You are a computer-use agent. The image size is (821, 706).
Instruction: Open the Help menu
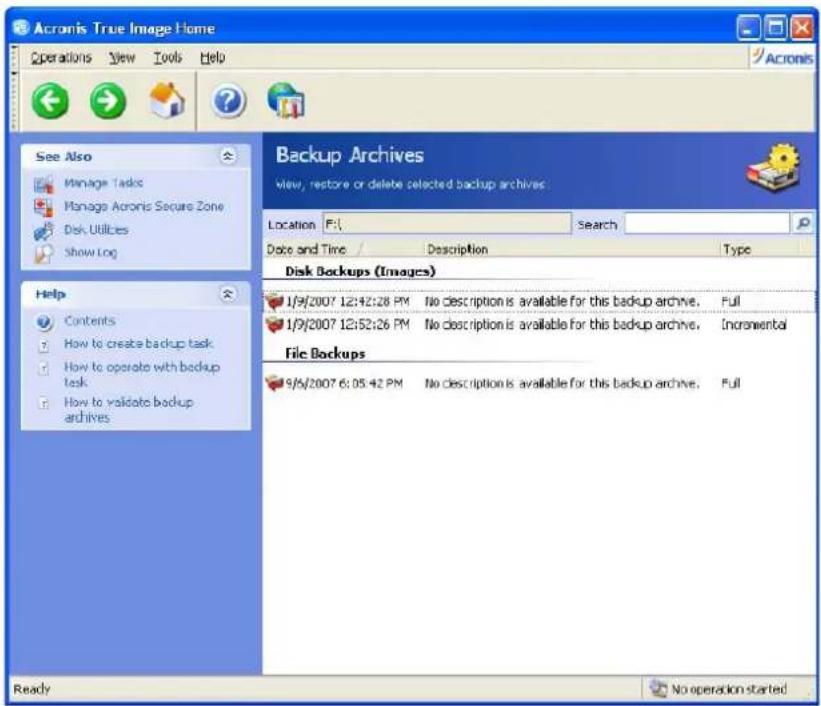click(x=213, y=57)
